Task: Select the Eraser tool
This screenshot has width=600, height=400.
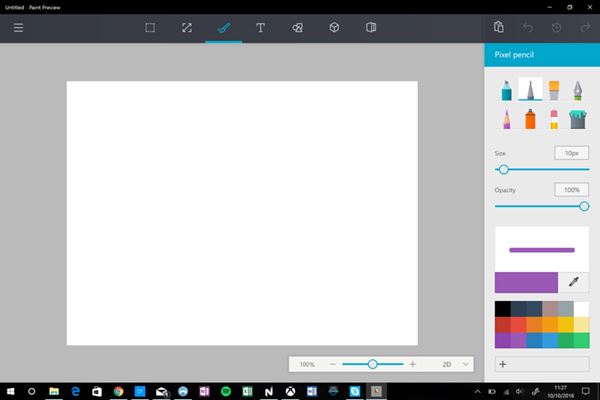Action: [x=554, y=119]
